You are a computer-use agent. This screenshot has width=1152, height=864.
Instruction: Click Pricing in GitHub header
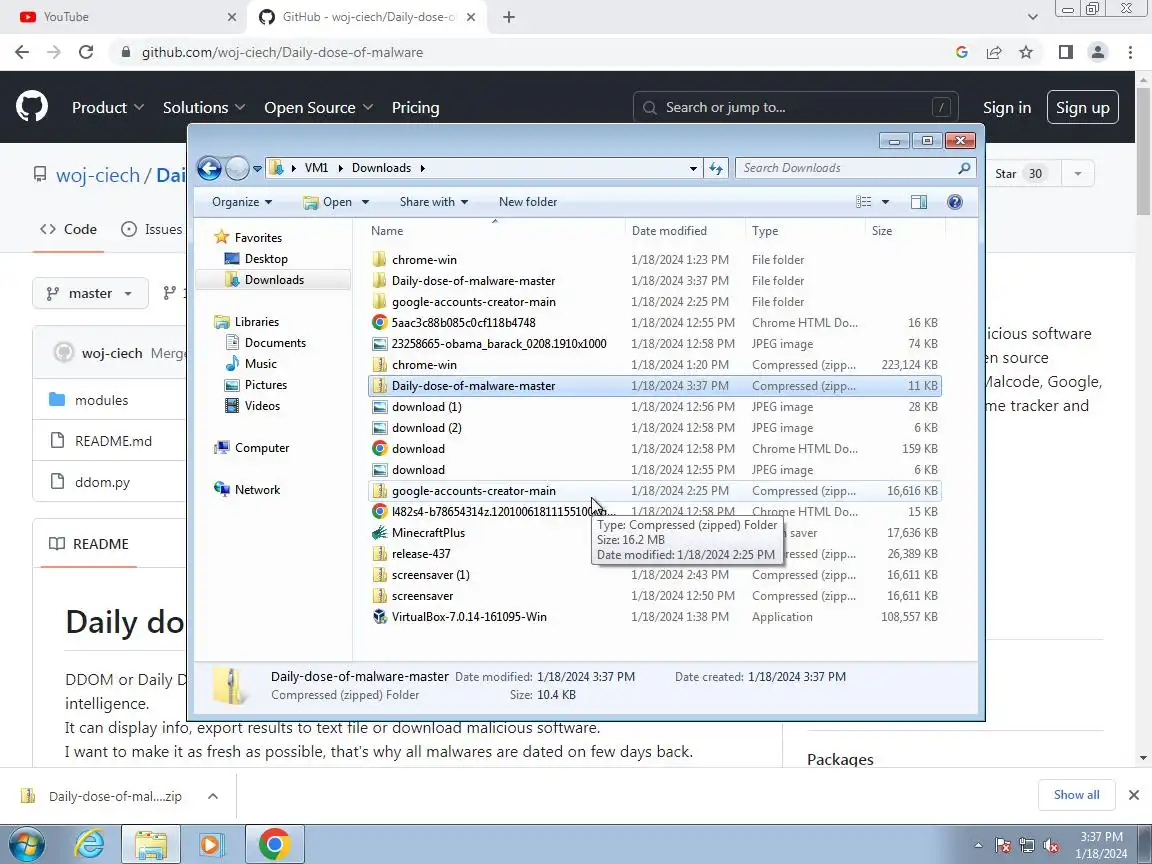(x=415, y=107)
